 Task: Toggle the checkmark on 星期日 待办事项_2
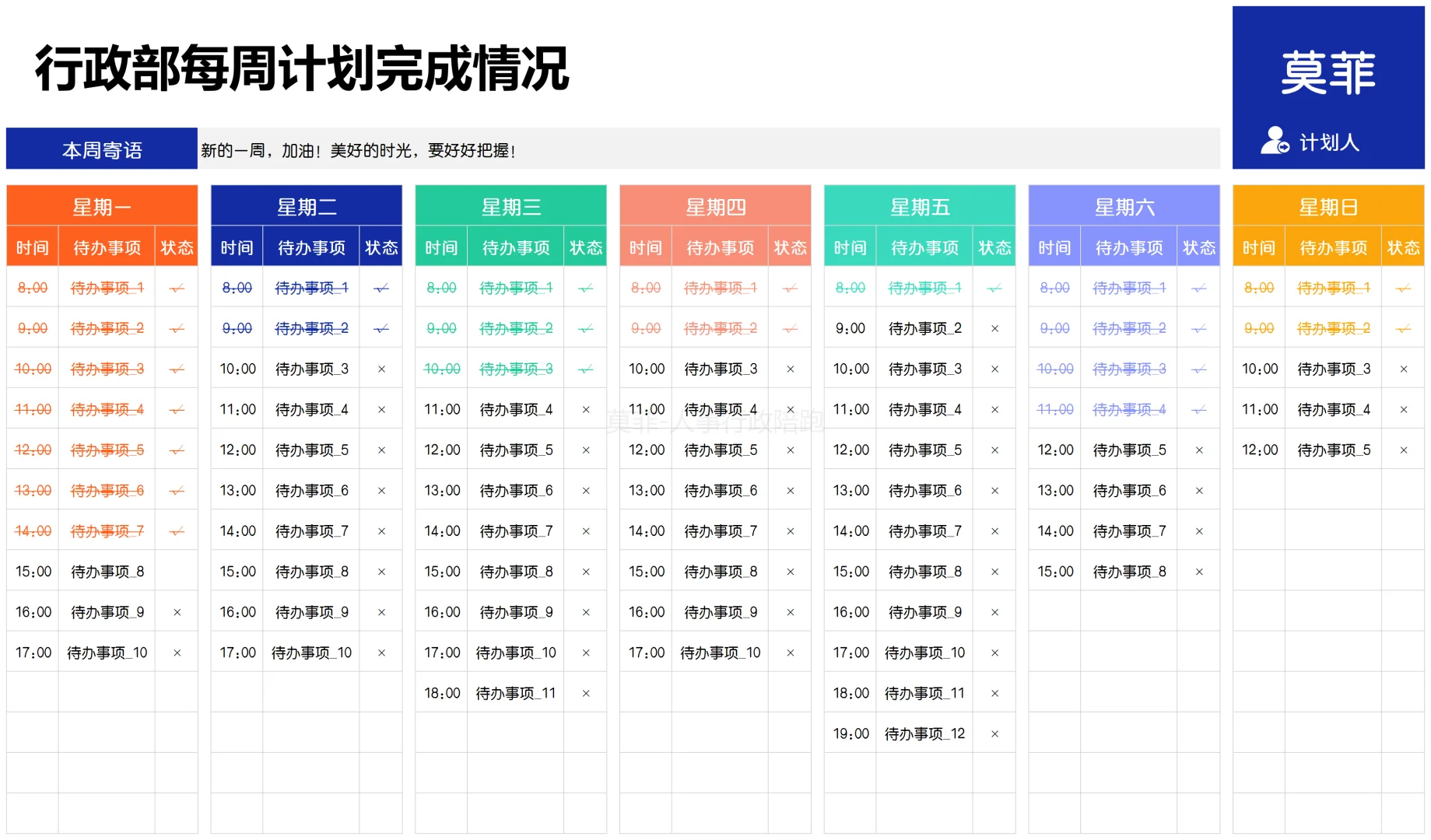click(1403, 327)
